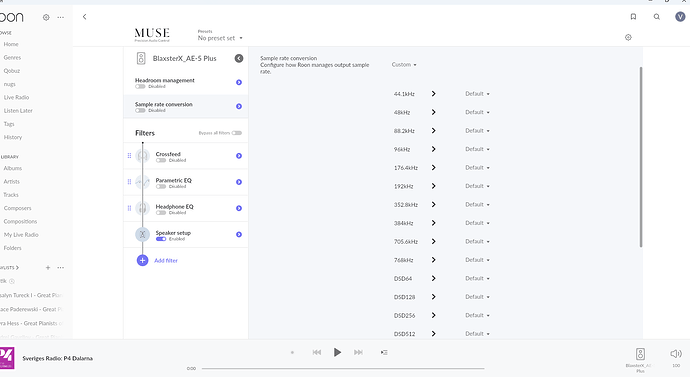Select the BlaxsterX zone in footer

tap(640, 359)
